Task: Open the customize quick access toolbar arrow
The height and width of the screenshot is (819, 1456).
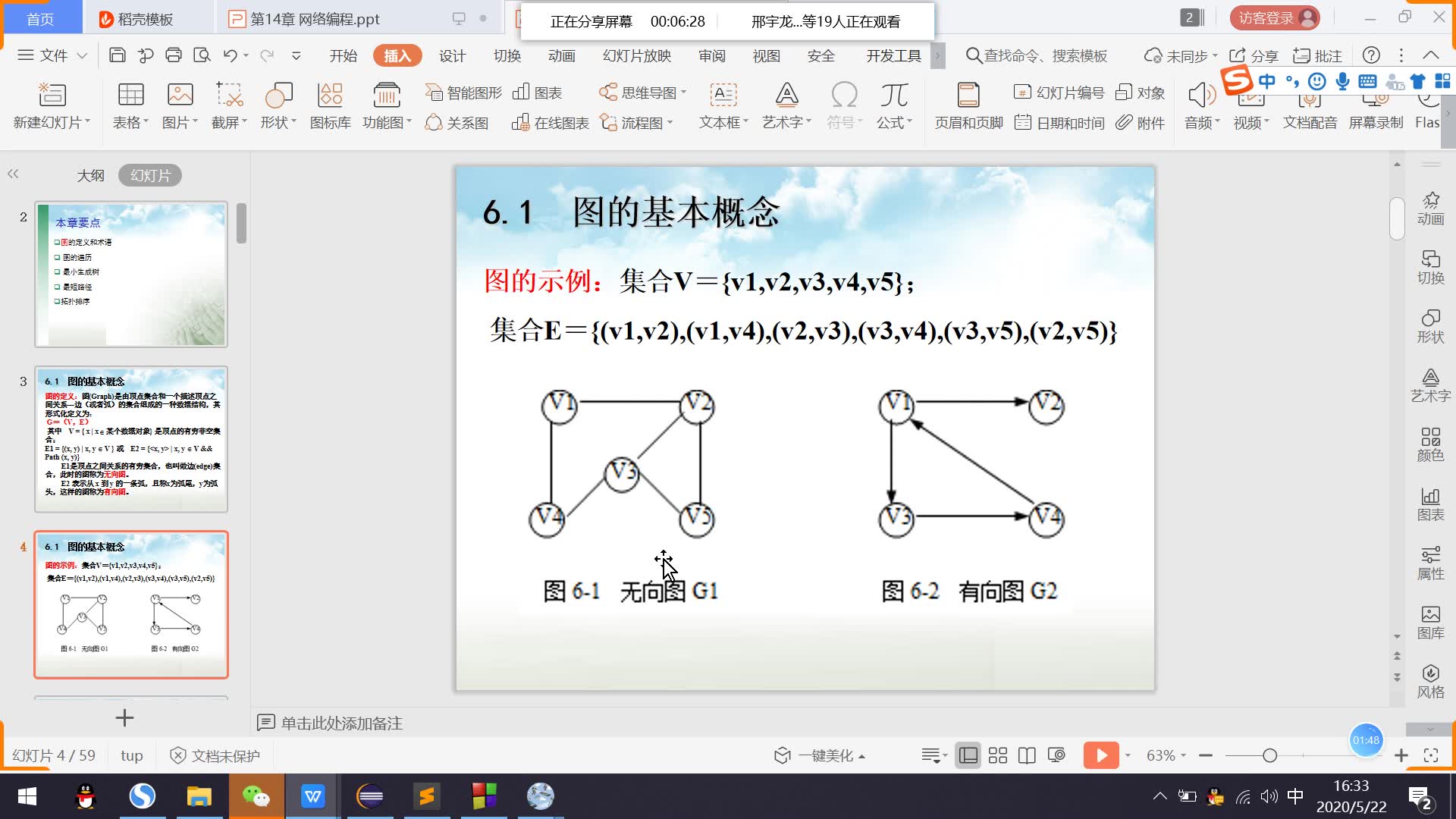Action: [x=296, y=55]
